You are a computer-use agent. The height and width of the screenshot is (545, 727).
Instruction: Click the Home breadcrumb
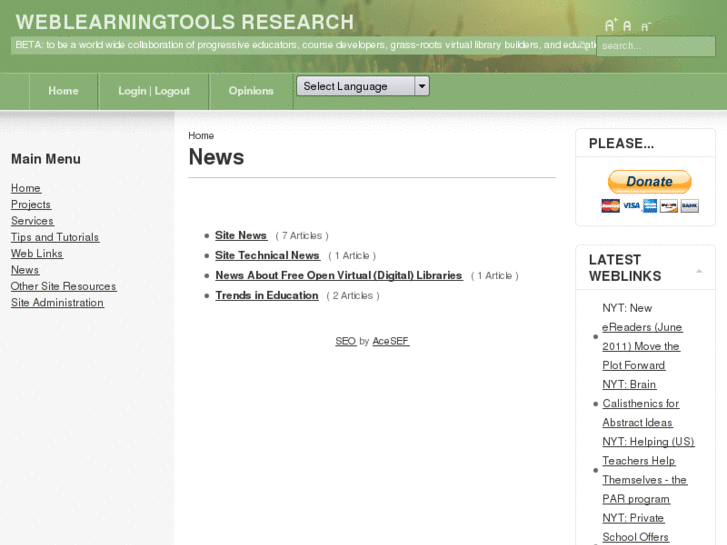[x=201, y=135]
